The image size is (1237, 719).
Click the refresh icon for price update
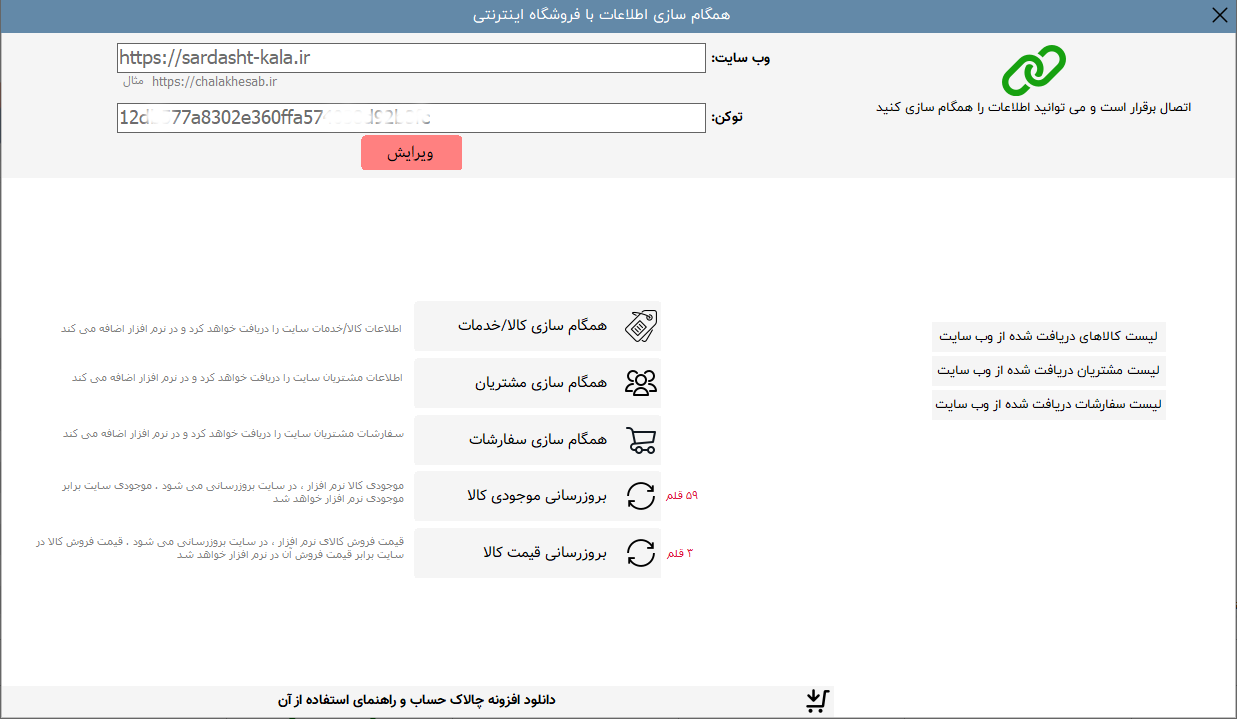click(640, 553)
